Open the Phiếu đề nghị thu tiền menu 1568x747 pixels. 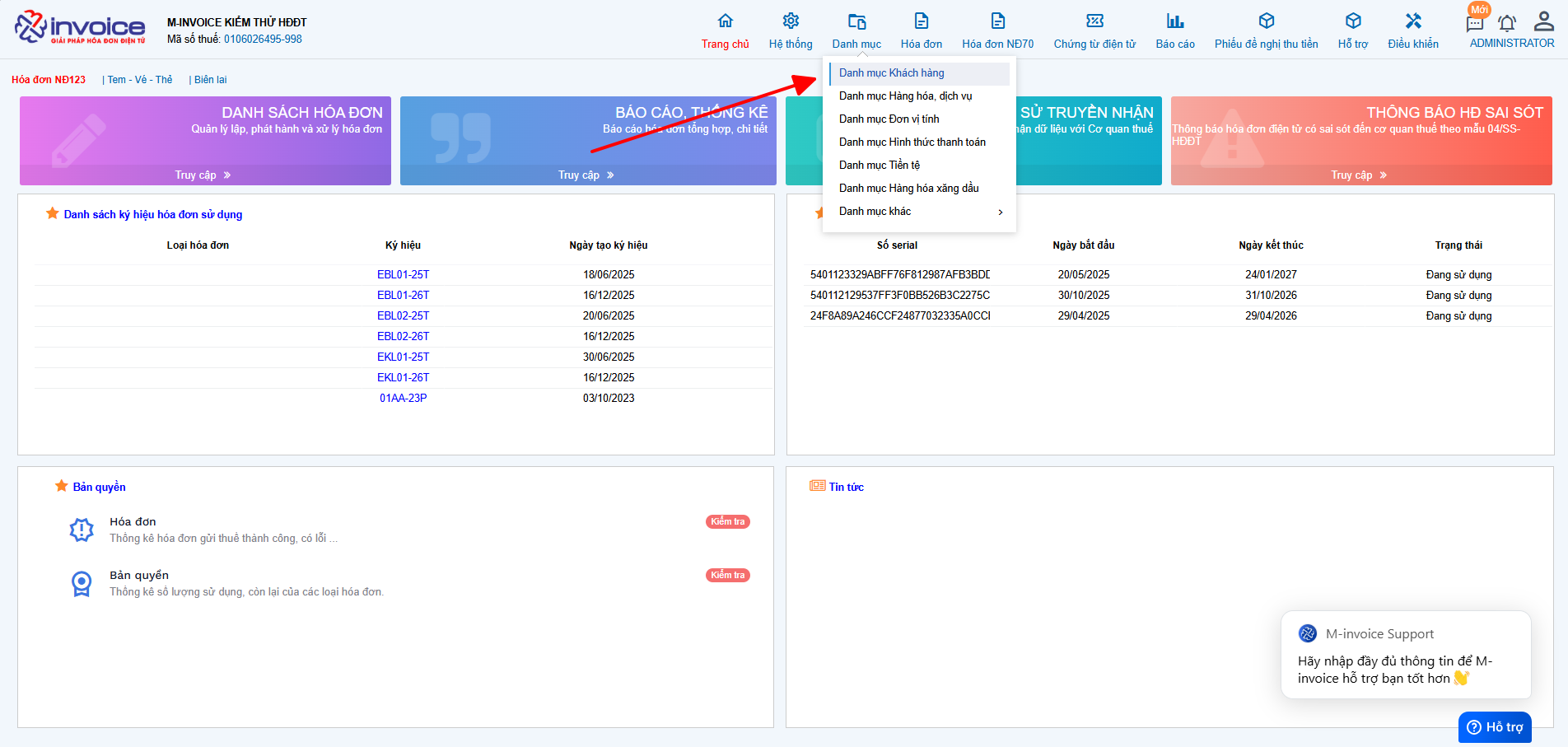[1266, 30]
